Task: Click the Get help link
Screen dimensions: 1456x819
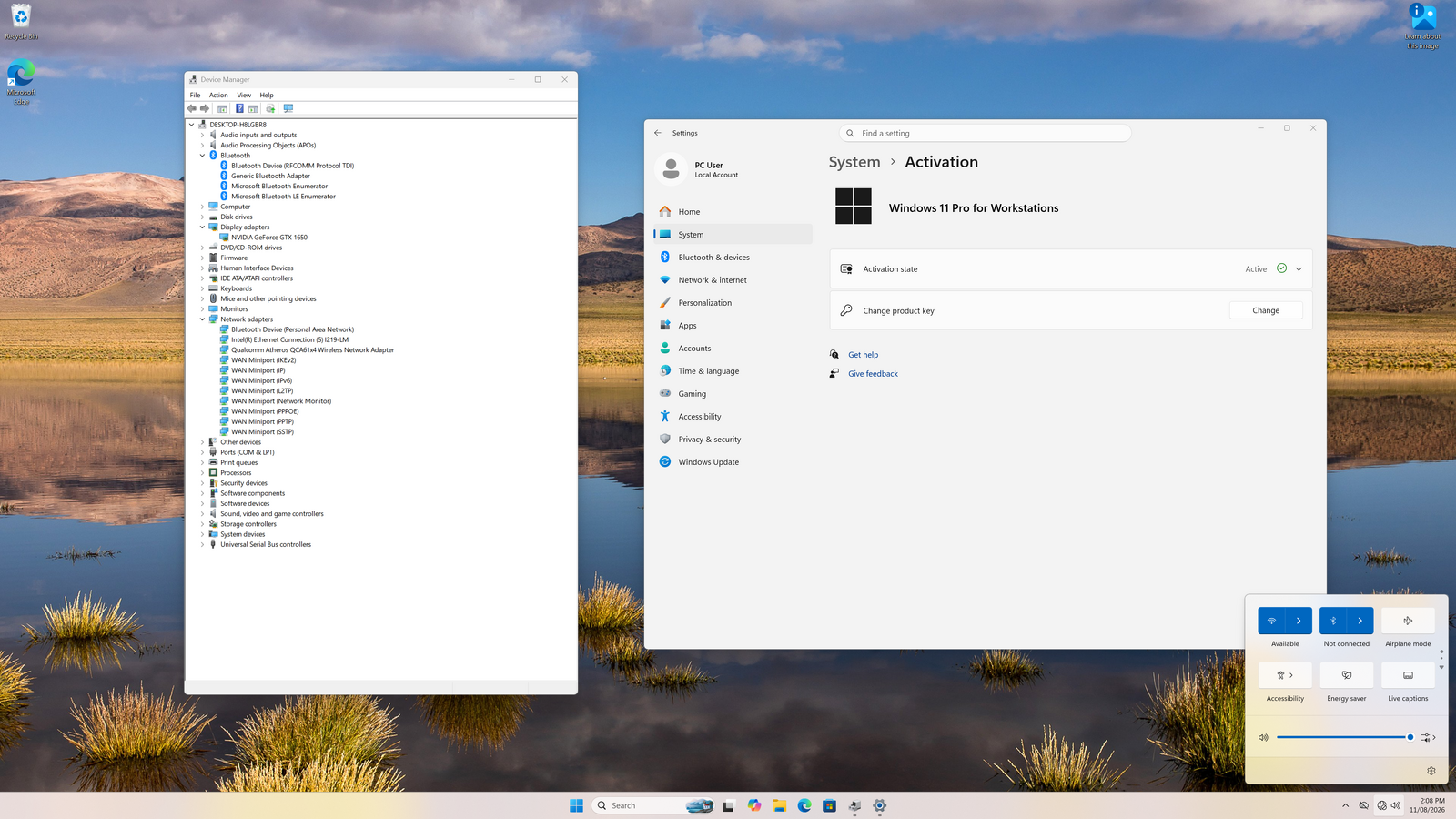Action: pyautogui.click(x=863, y=355)
